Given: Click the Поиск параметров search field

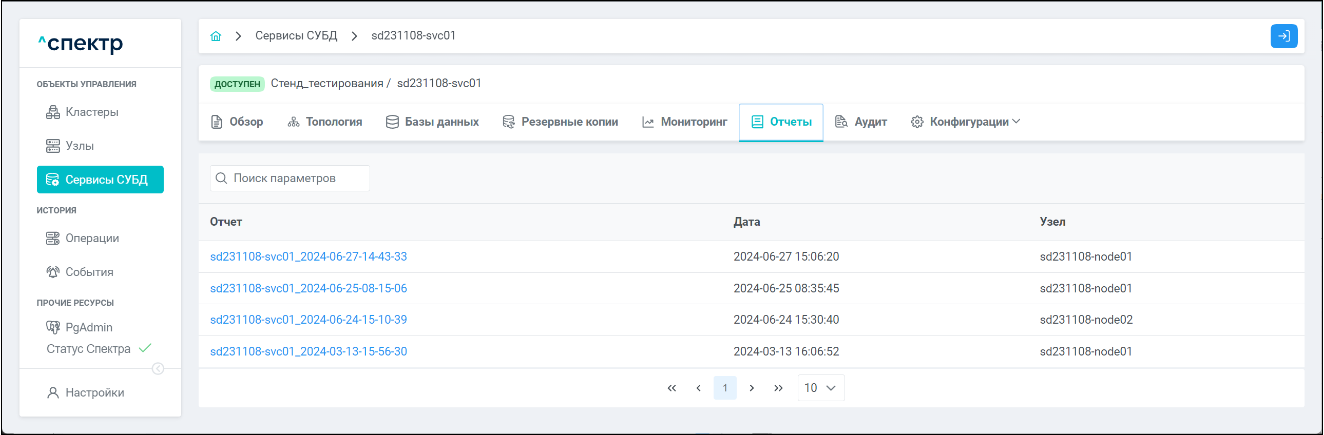Looking at the screenshot, I should [290, 178].
